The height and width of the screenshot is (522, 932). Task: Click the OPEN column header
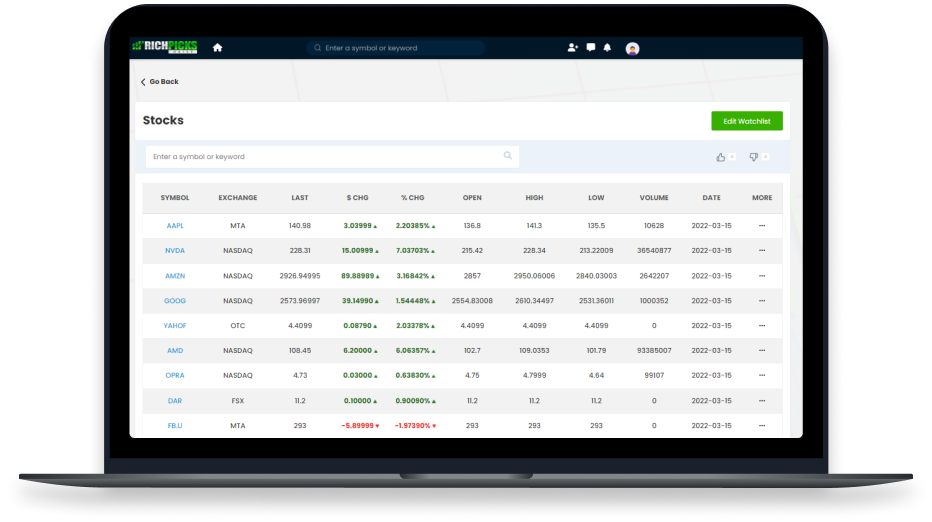tap(473, 198)
